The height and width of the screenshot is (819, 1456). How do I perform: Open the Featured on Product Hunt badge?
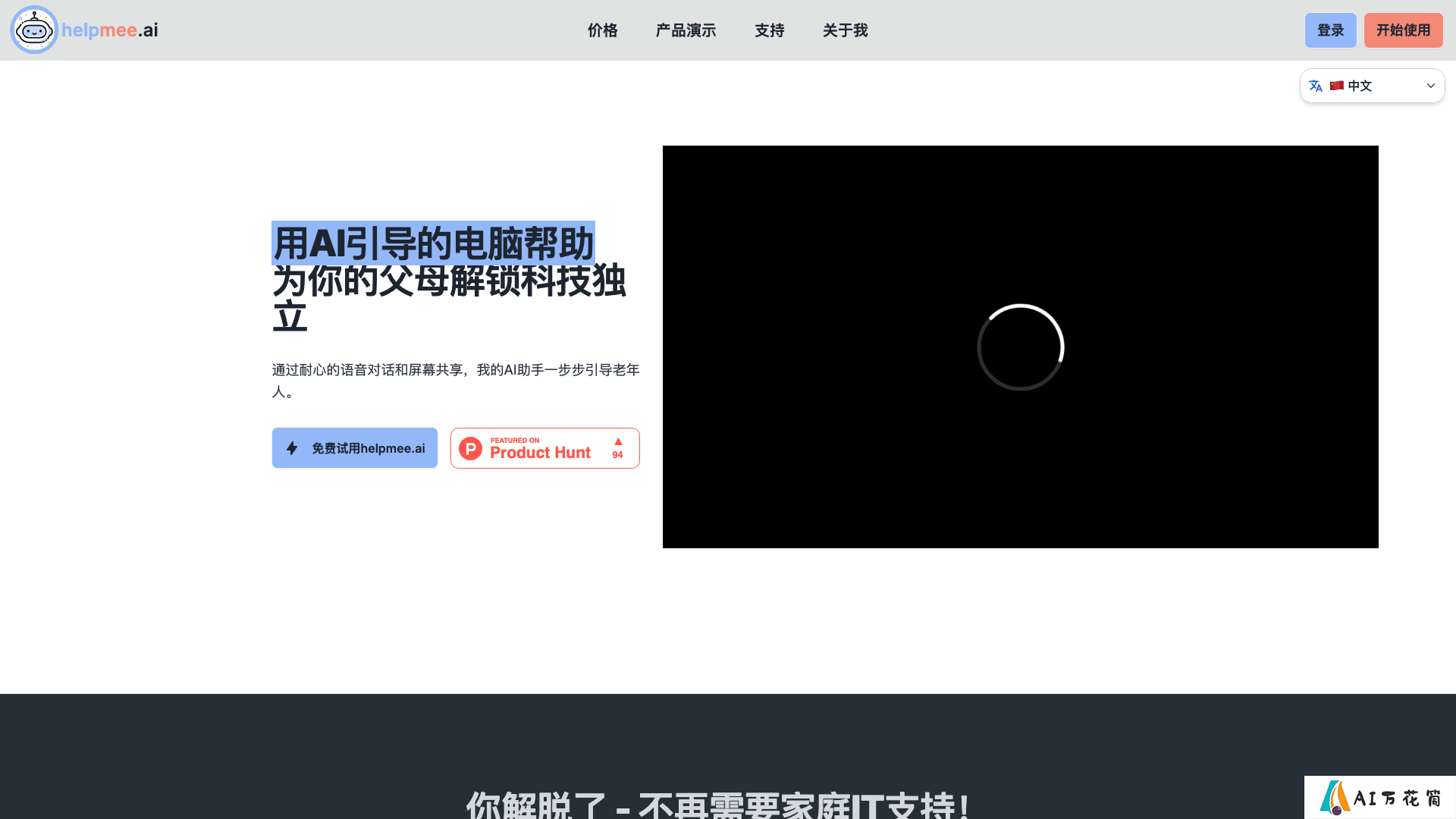(545, 448)
